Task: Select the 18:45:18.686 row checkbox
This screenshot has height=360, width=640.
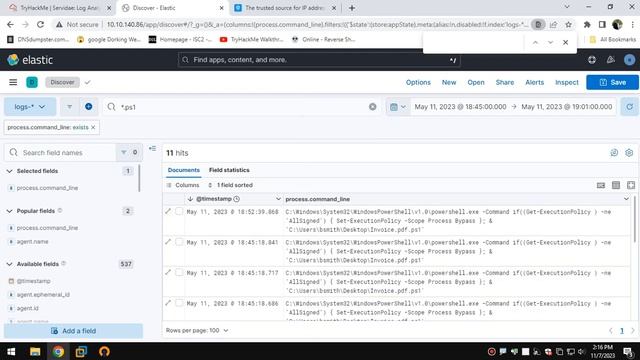Action: 179,303
